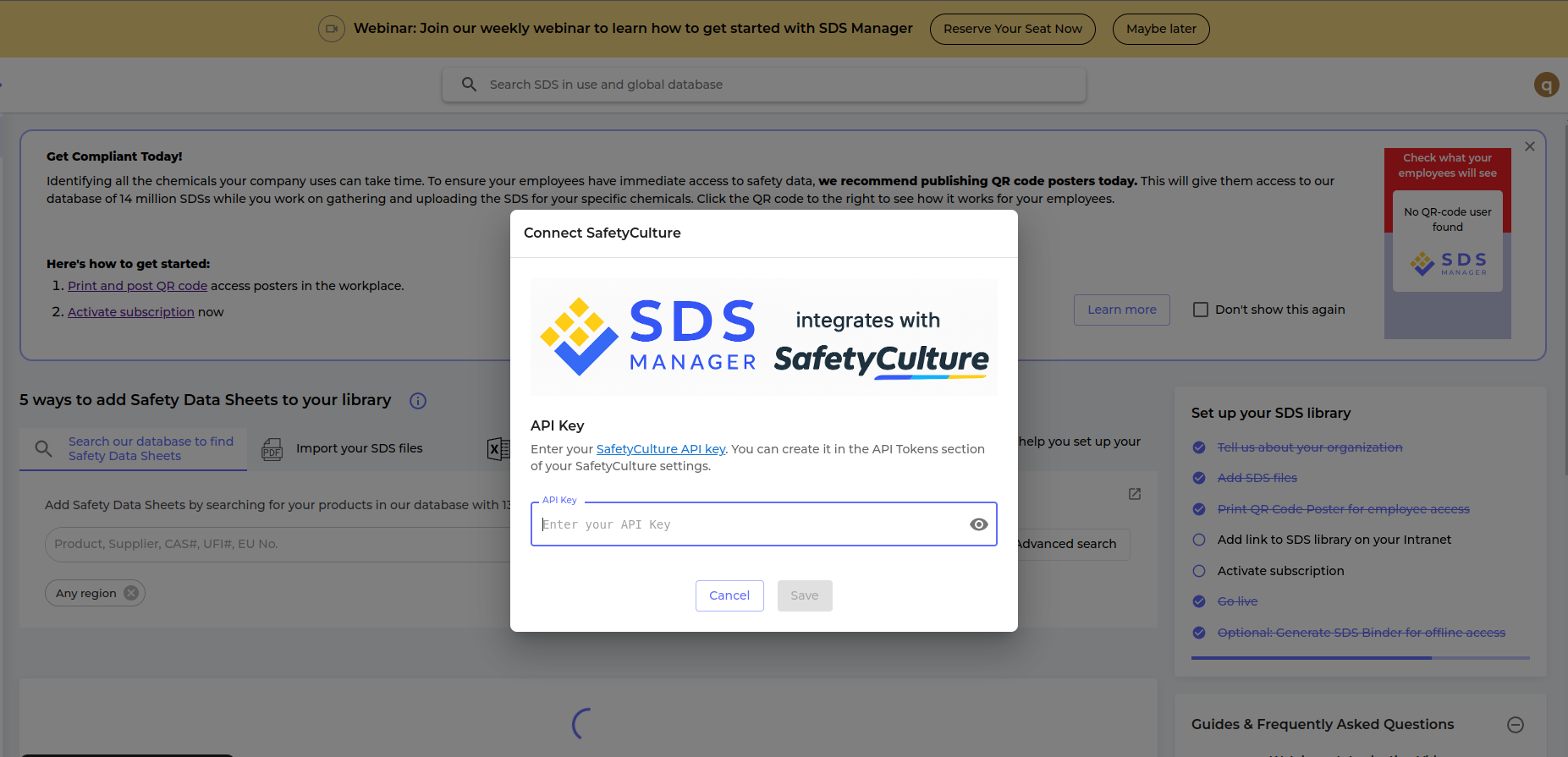Click the Enter your API Key field
The width and height of the screenshot is (1568, 757).
point(749,524)
